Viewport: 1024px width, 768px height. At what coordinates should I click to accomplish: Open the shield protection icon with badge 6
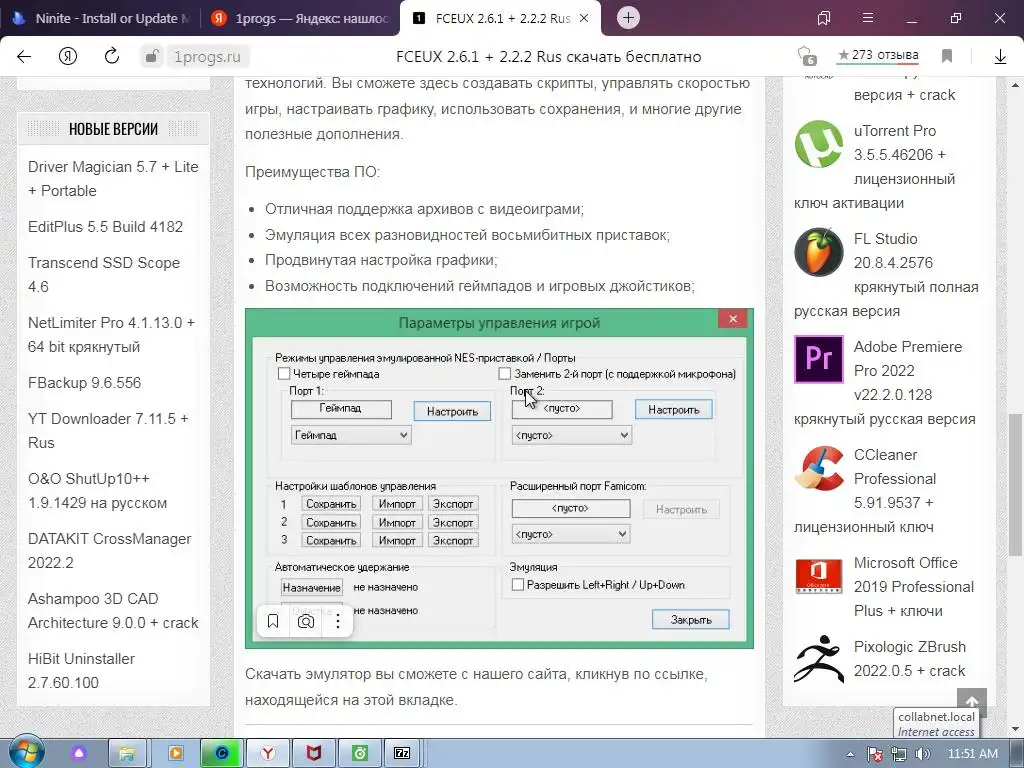tap(808, 56)
